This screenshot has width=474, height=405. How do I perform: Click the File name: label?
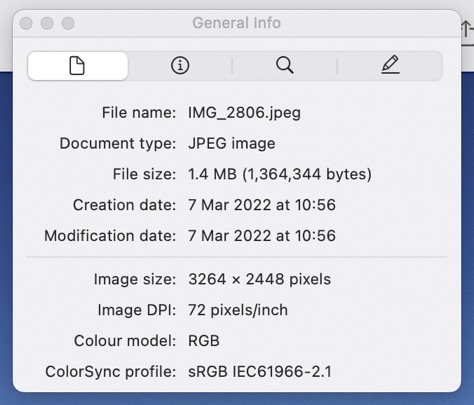coord(139,113)
